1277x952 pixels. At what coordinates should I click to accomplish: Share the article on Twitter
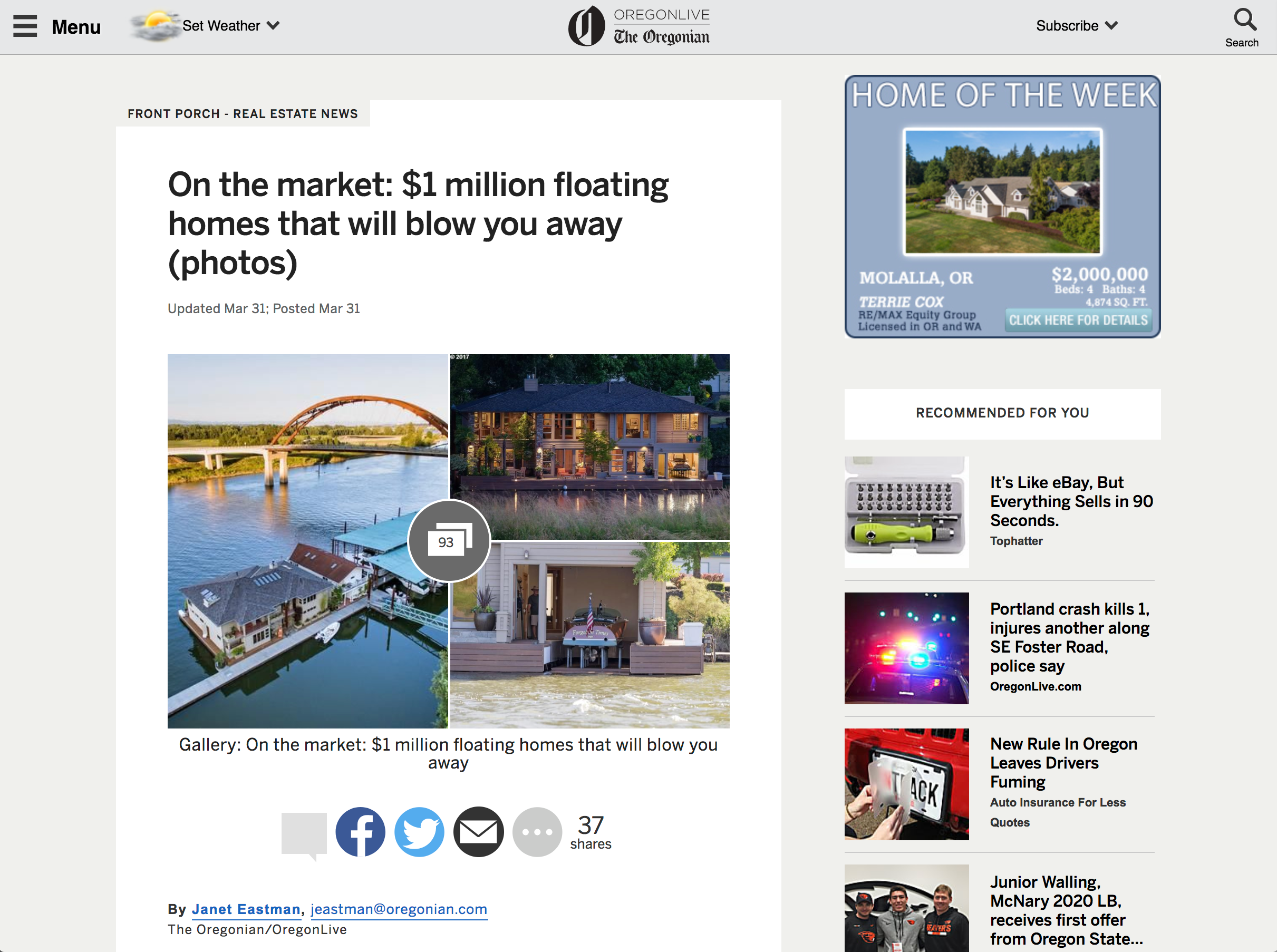point(420,832)
